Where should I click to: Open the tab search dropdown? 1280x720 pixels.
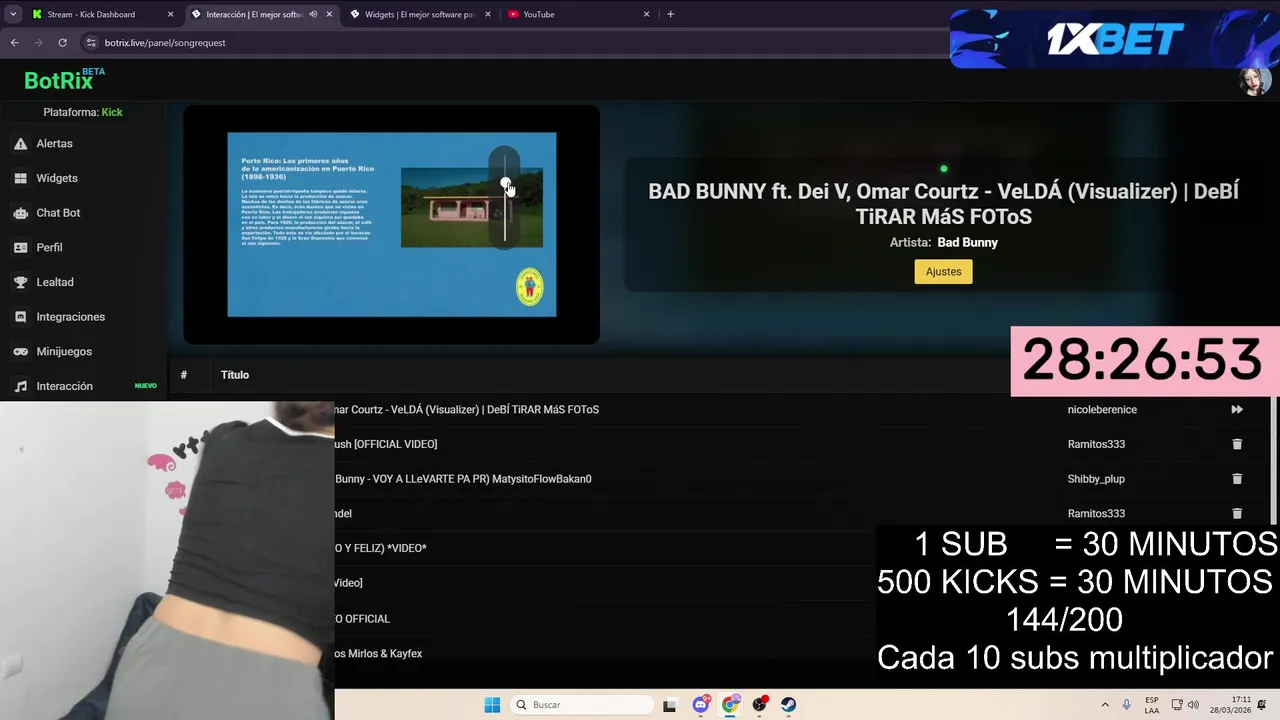[x=13, y=14]
